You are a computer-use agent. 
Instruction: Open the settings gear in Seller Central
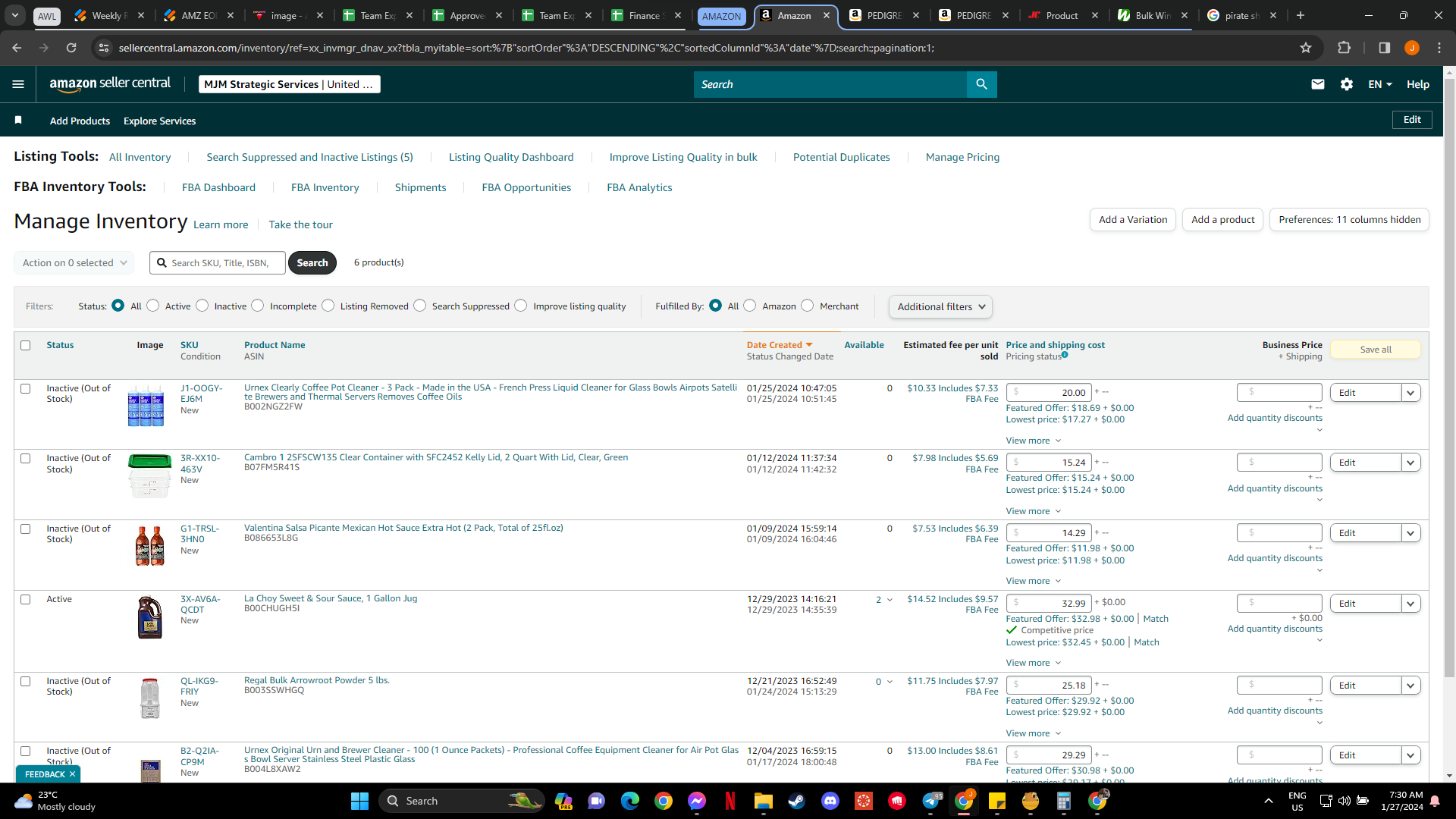(x=1347, y=84)
